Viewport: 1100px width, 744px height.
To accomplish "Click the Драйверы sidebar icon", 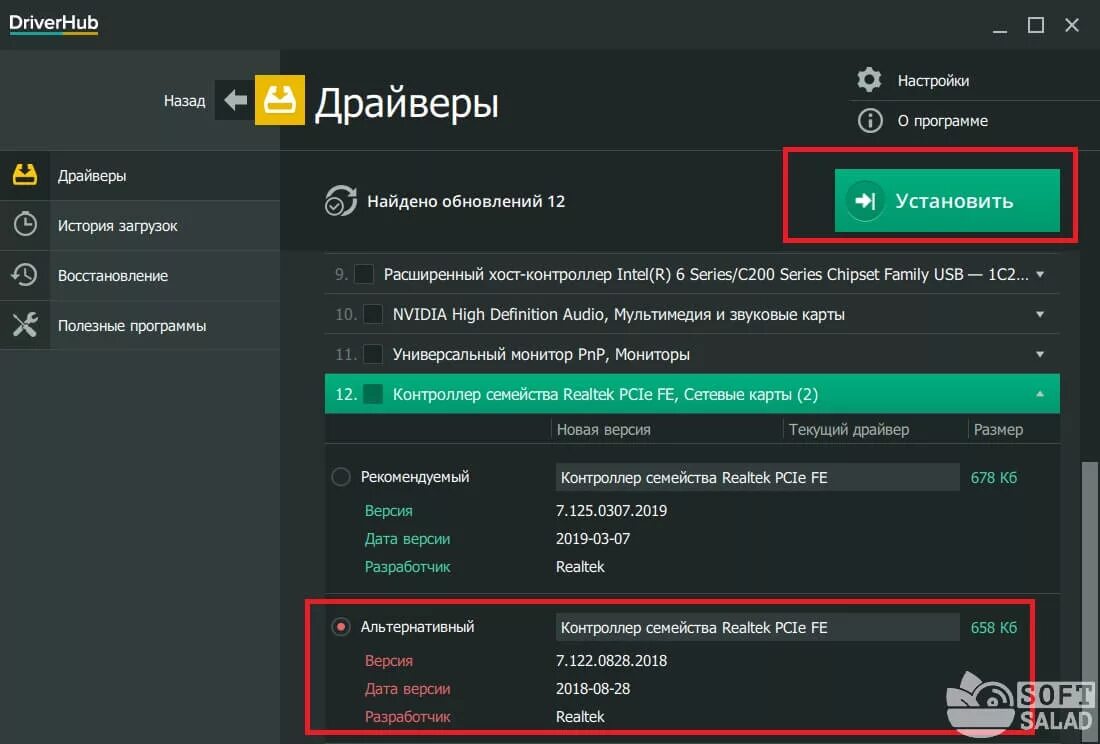I will (x=25, y=175).
